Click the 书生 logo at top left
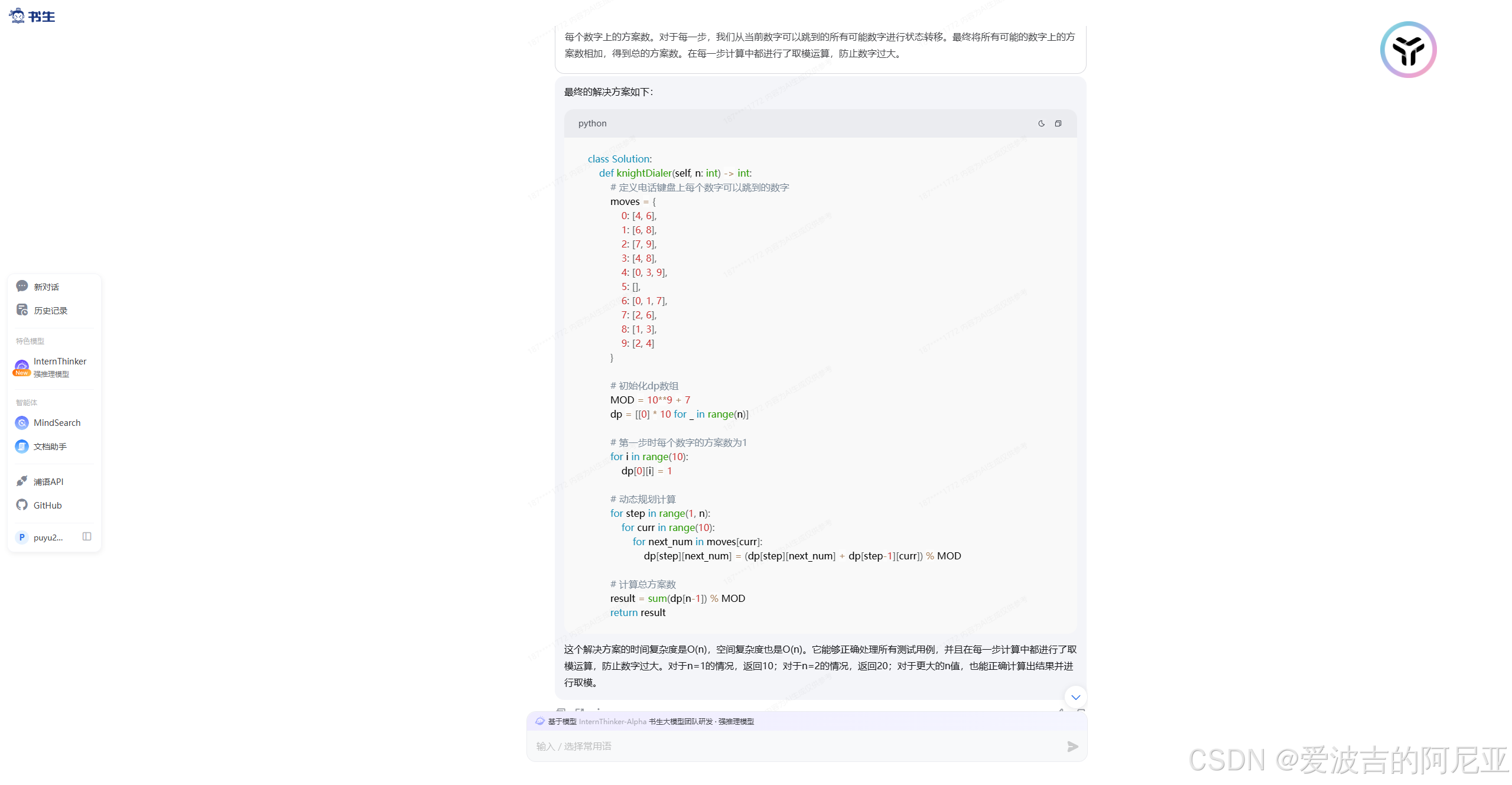The height and width of the screenshot is (785, 1512). 32,16
